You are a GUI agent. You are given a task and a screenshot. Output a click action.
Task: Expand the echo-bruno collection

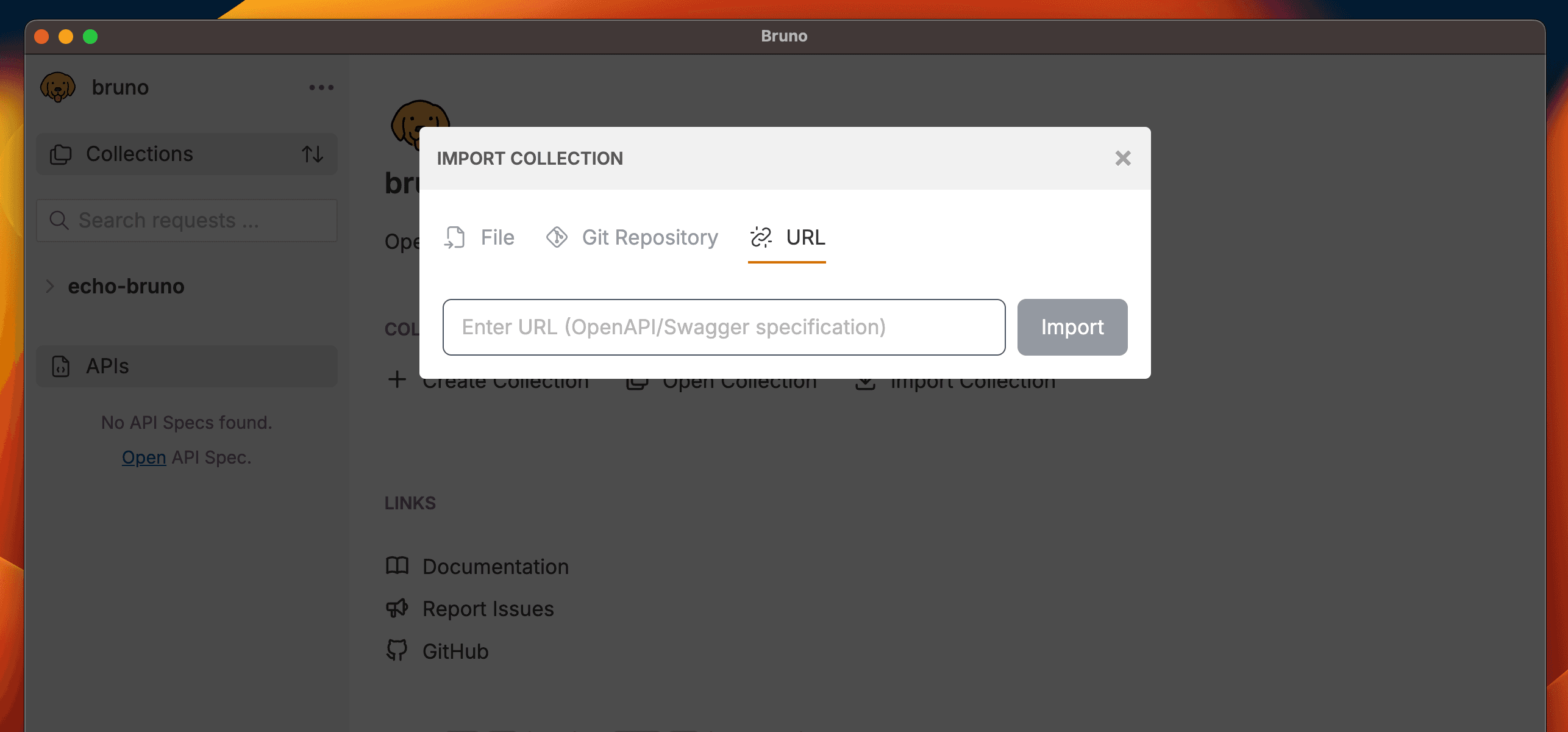click(x=49, y=286)
